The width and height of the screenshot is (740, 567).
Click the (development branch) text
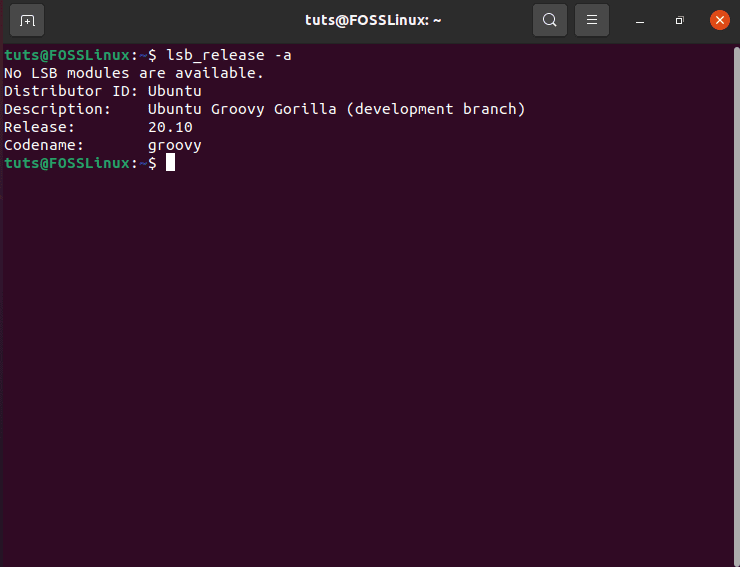tap(436, 109)
